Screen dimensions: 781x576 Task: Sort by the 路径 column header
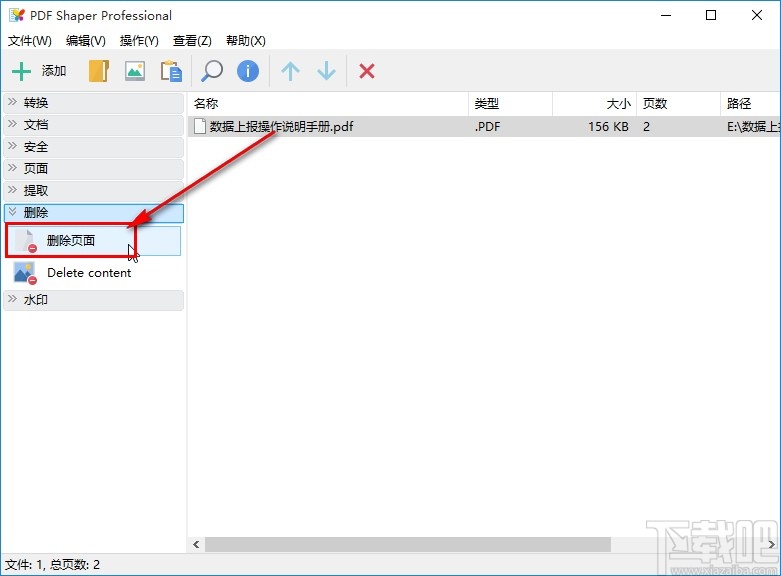tap(751, 104)
